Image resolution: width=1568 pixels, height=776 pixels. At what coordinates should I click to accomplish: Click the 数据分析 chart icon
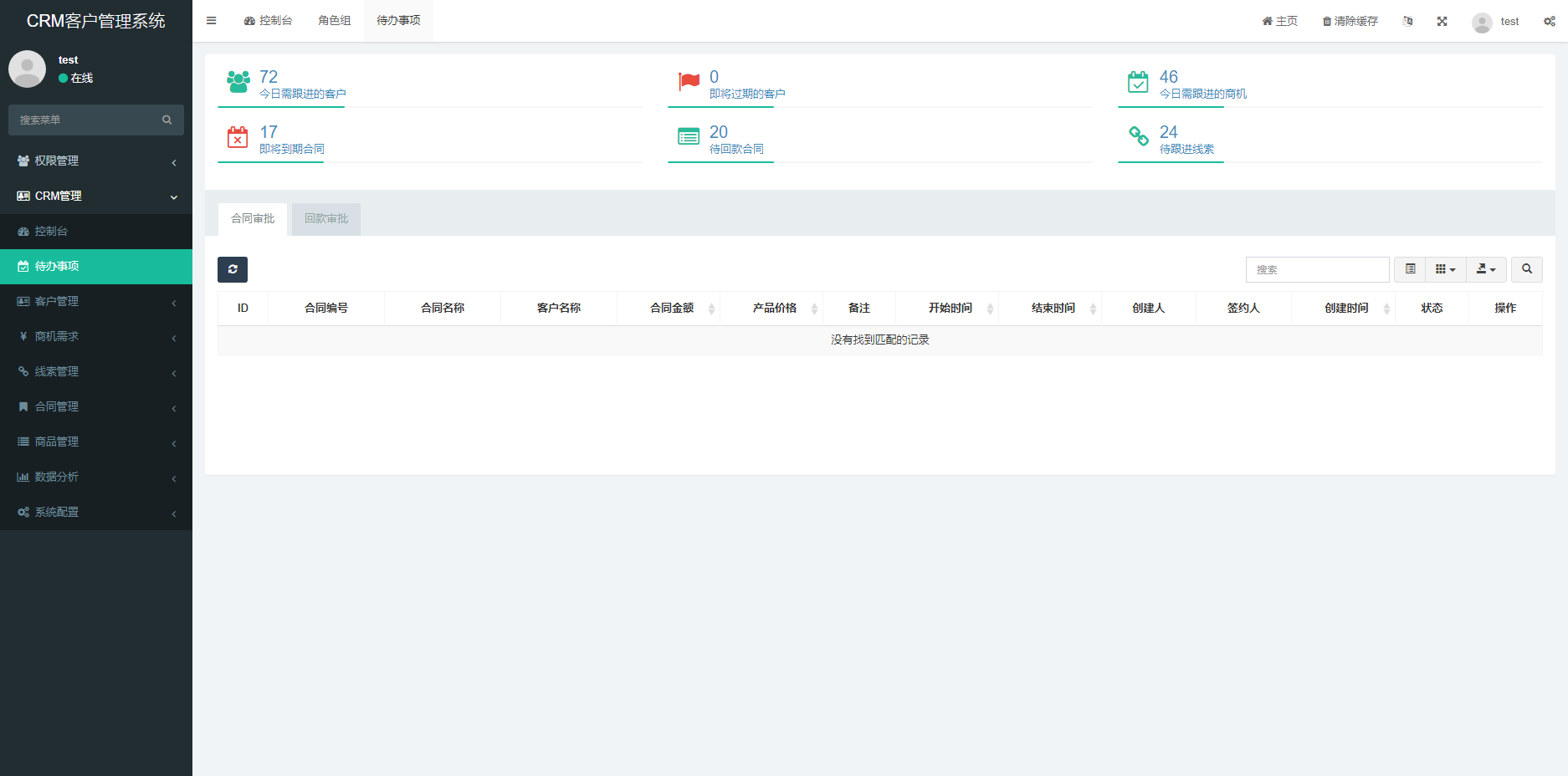pos(23,477)
